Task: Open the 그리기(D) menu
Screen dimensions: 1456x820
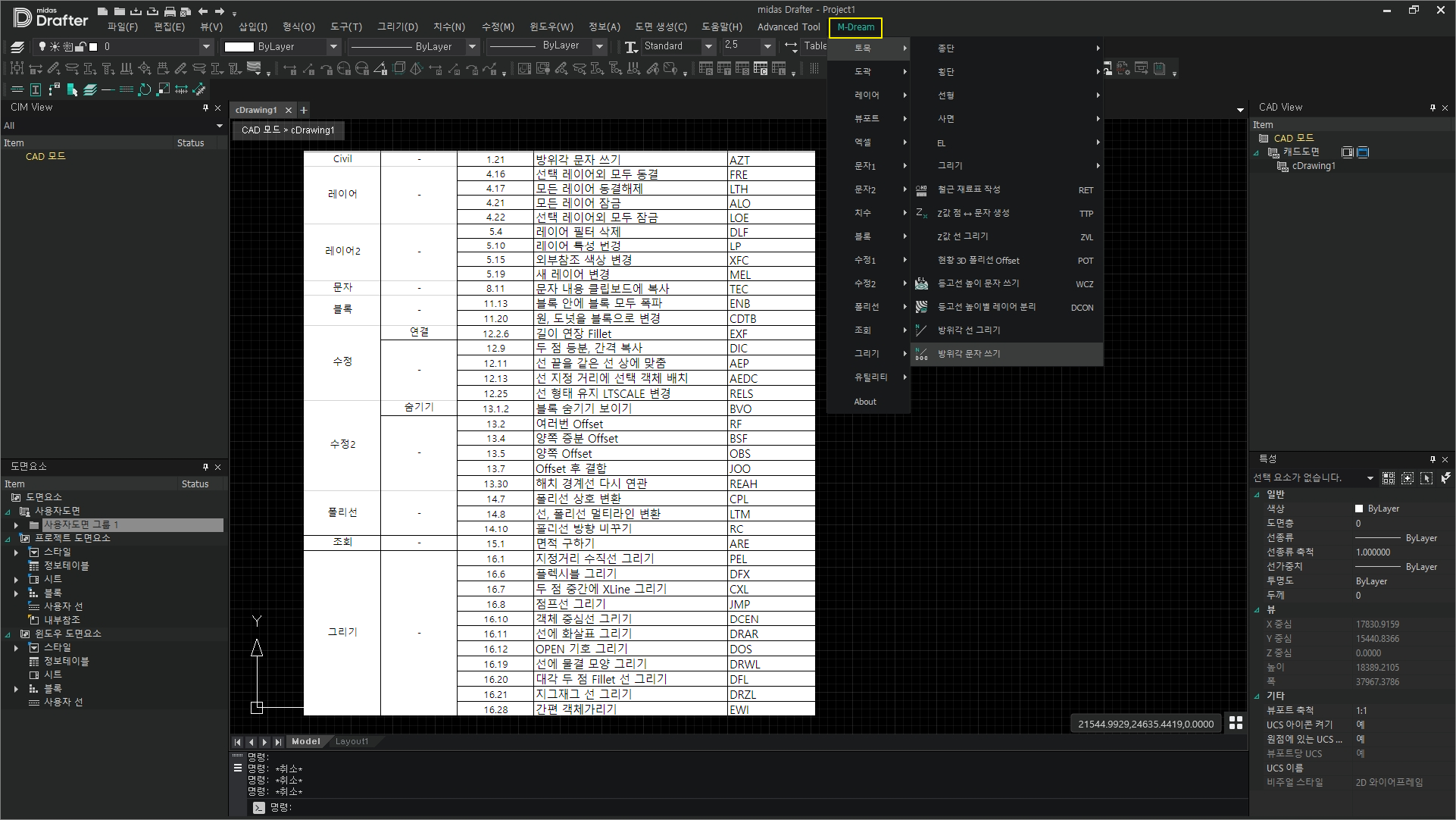Action: coord(398,27)
